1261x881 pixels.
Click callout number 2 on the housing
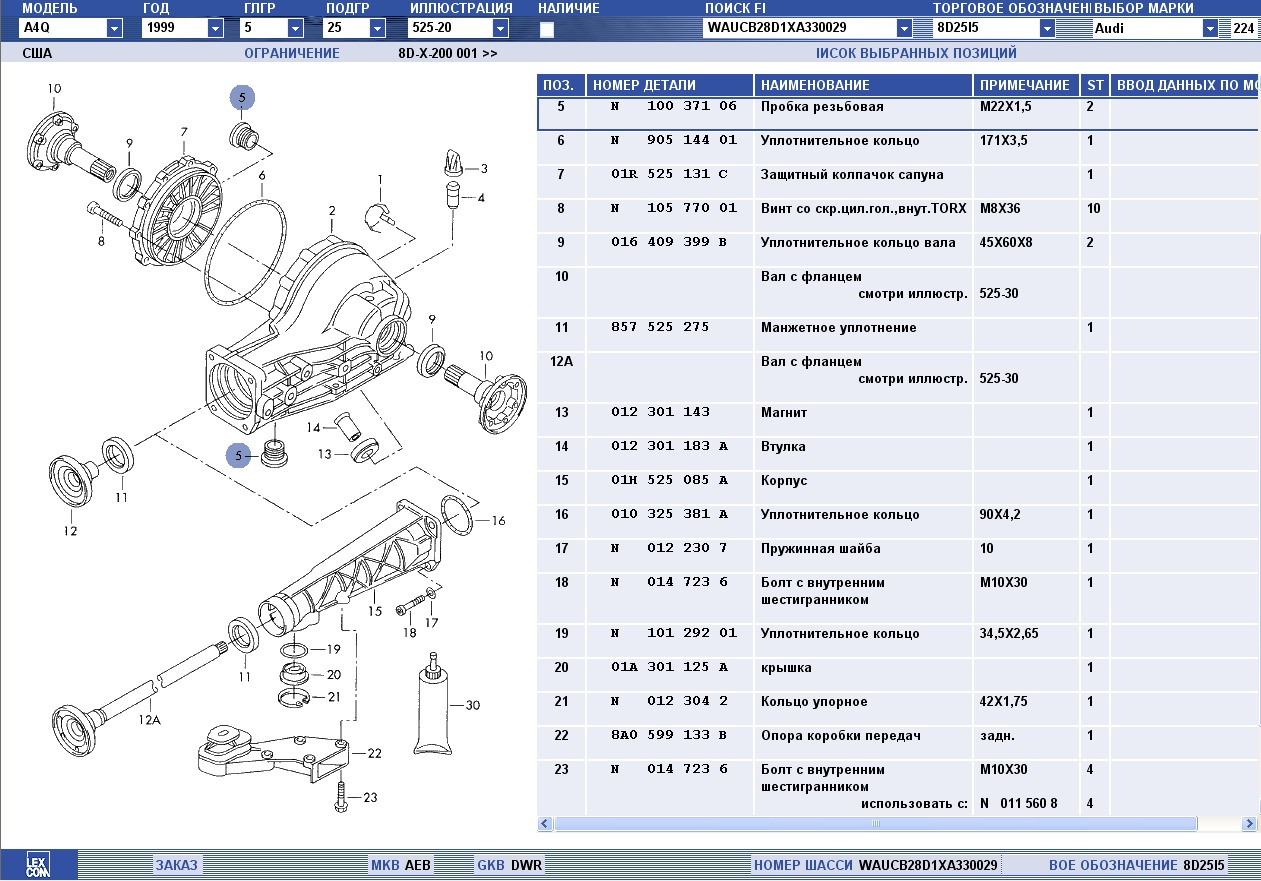(331, 211)
